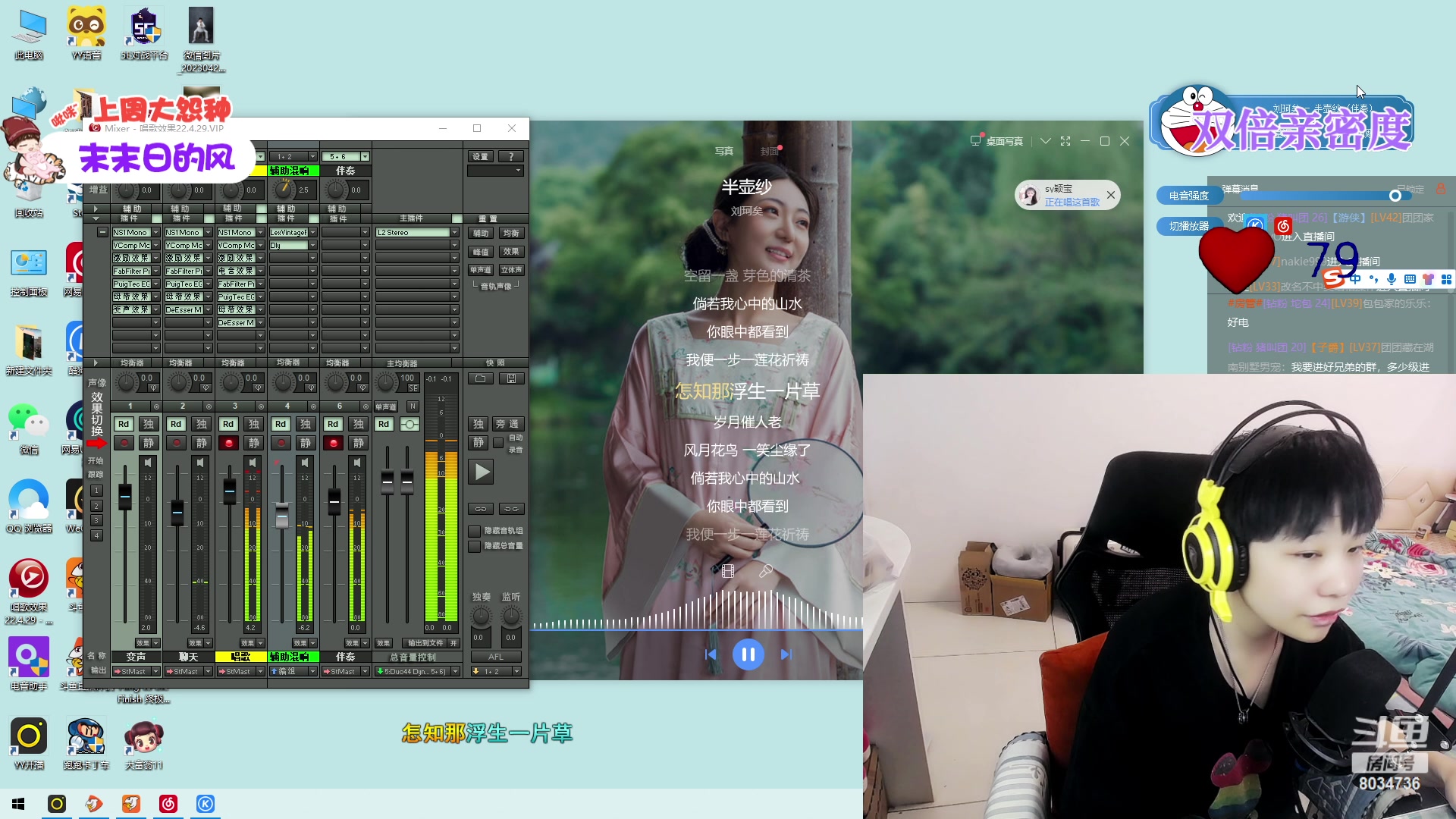Click the 电音强度 button
This screenshot has height=819, width=1456.
click(1188, 196)
